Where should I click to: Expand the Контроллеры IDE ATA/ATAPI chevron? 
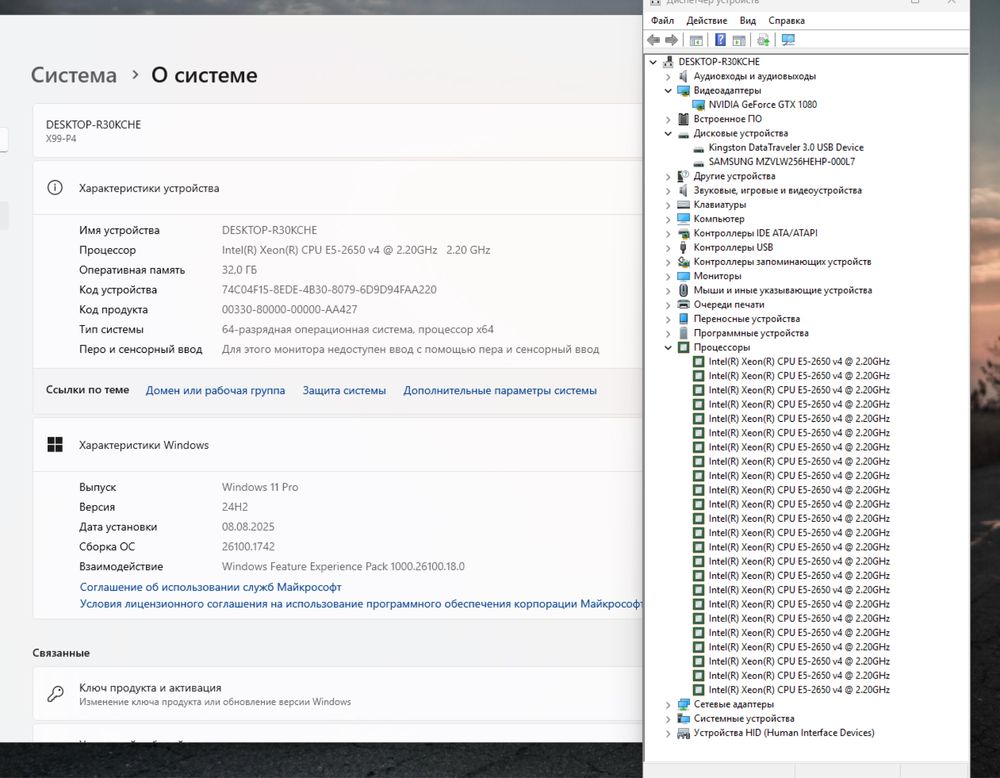point(668,233)
